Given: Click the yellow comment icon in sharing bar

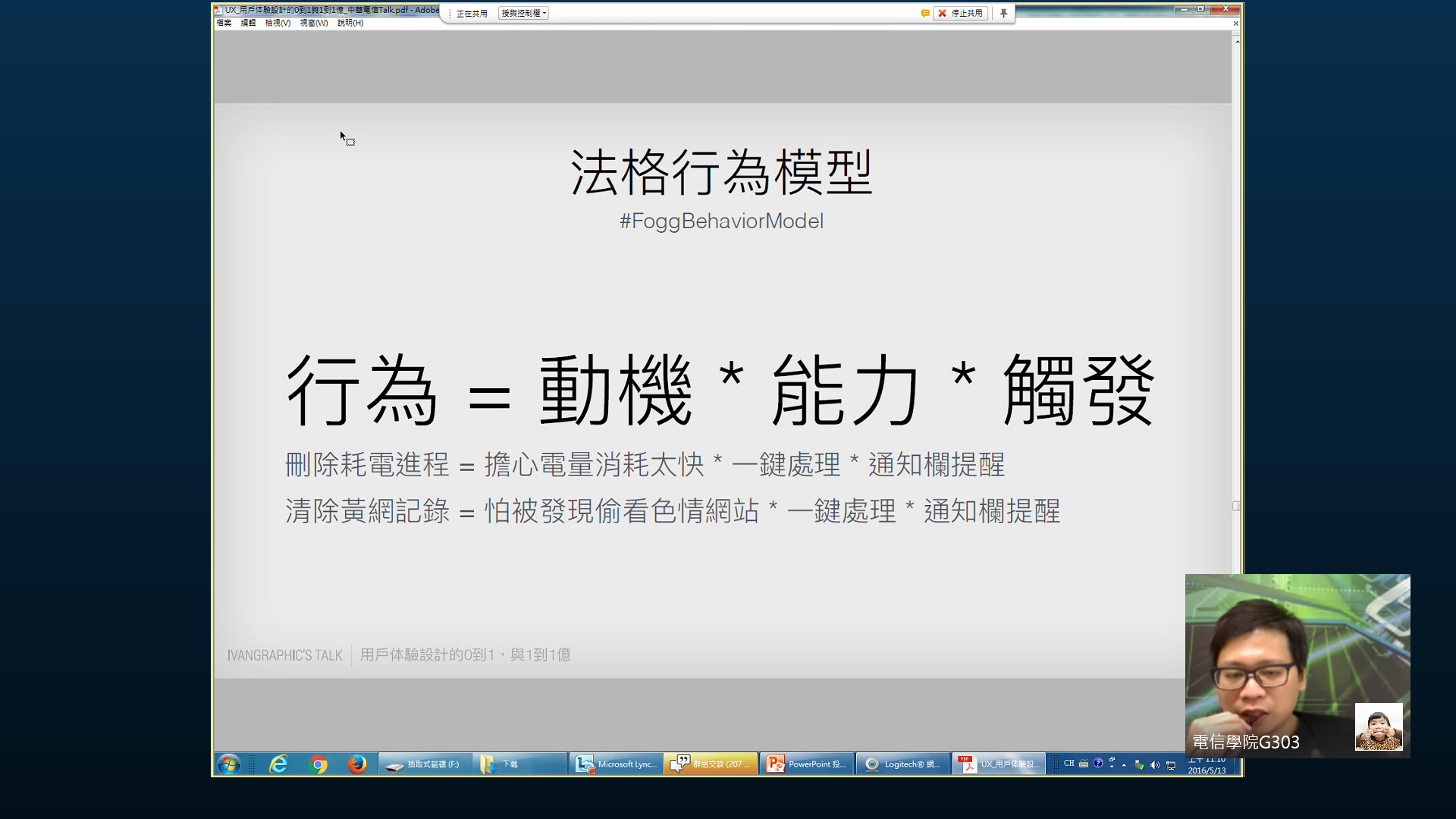Looking at the screenshot, I should point(924,13).
